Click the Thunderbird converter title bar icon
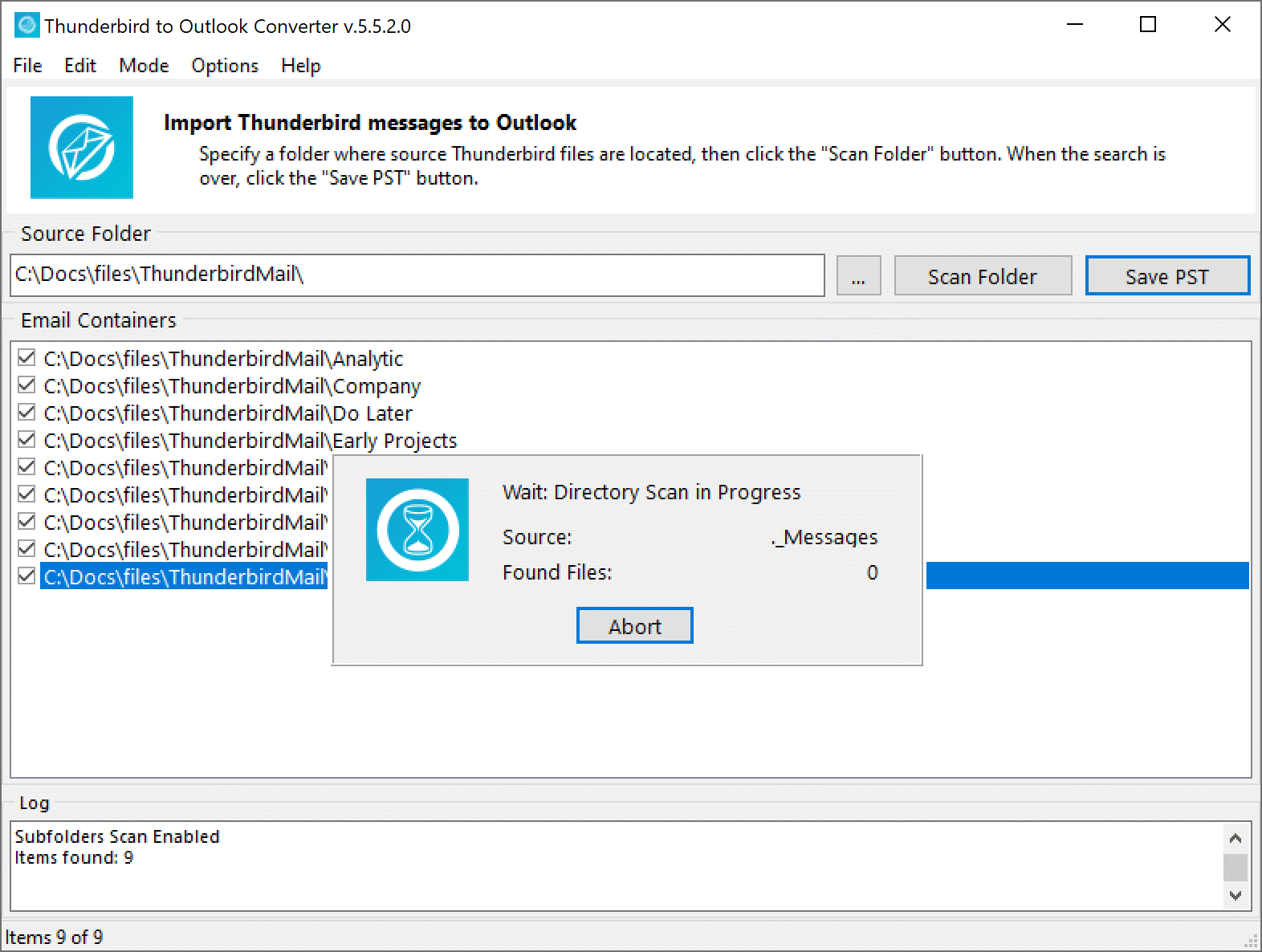This screenshot has height=952, width=1262. pyautogui.click(x=26, y=26)
